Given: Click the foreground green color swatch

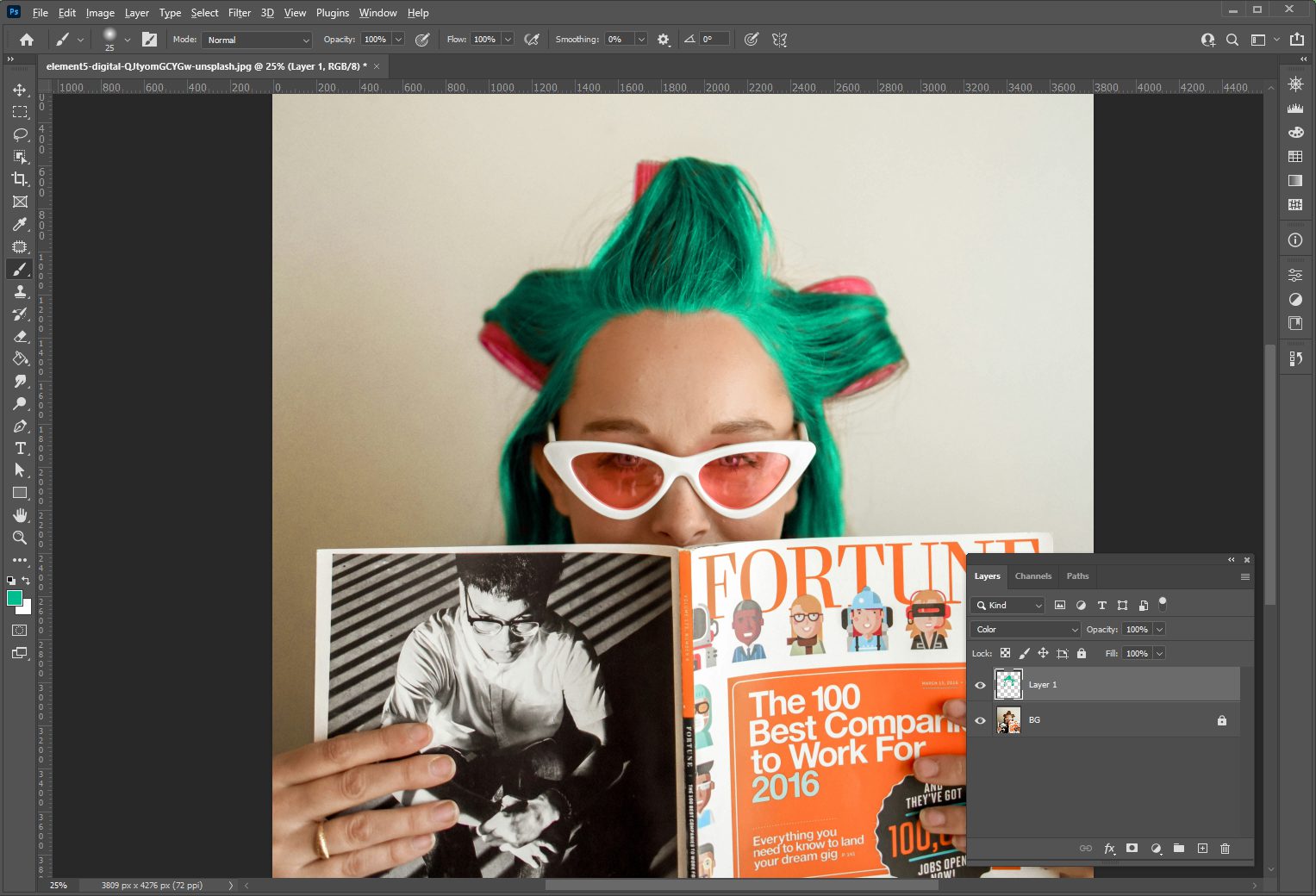Looking at the screenshot, I should 14,598.
